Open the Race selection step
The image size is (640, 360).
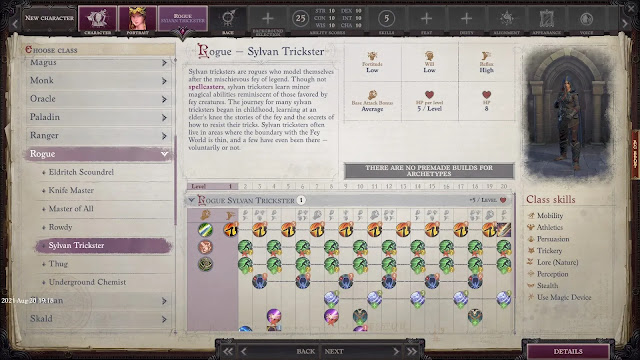(x=228, y=19)
